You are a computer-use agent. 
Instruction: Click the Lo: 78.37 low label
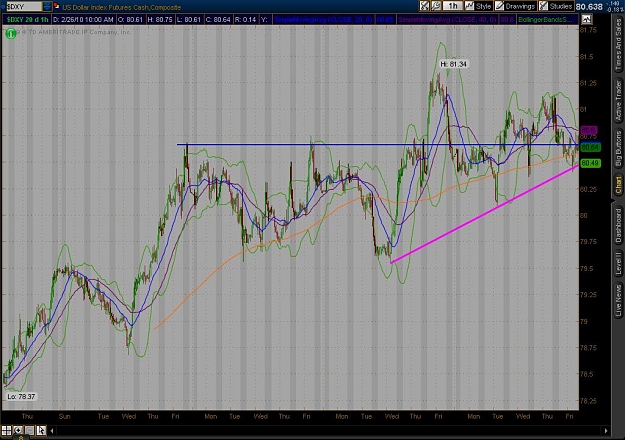point(21,397)
